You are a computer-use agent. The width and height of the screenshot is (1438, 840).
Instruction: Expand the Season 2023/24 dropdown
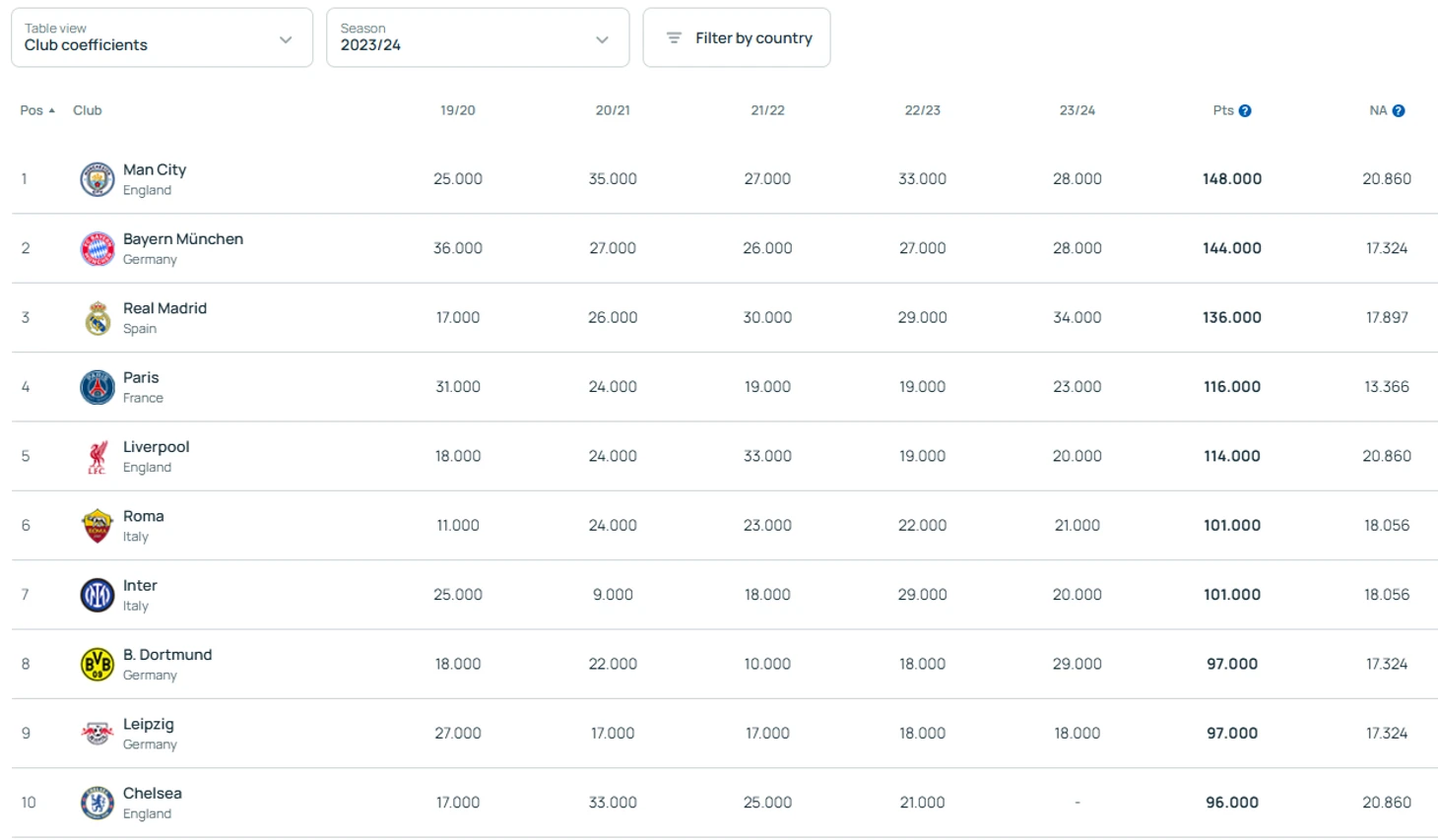pyautogui.click(x=477, y=38)
